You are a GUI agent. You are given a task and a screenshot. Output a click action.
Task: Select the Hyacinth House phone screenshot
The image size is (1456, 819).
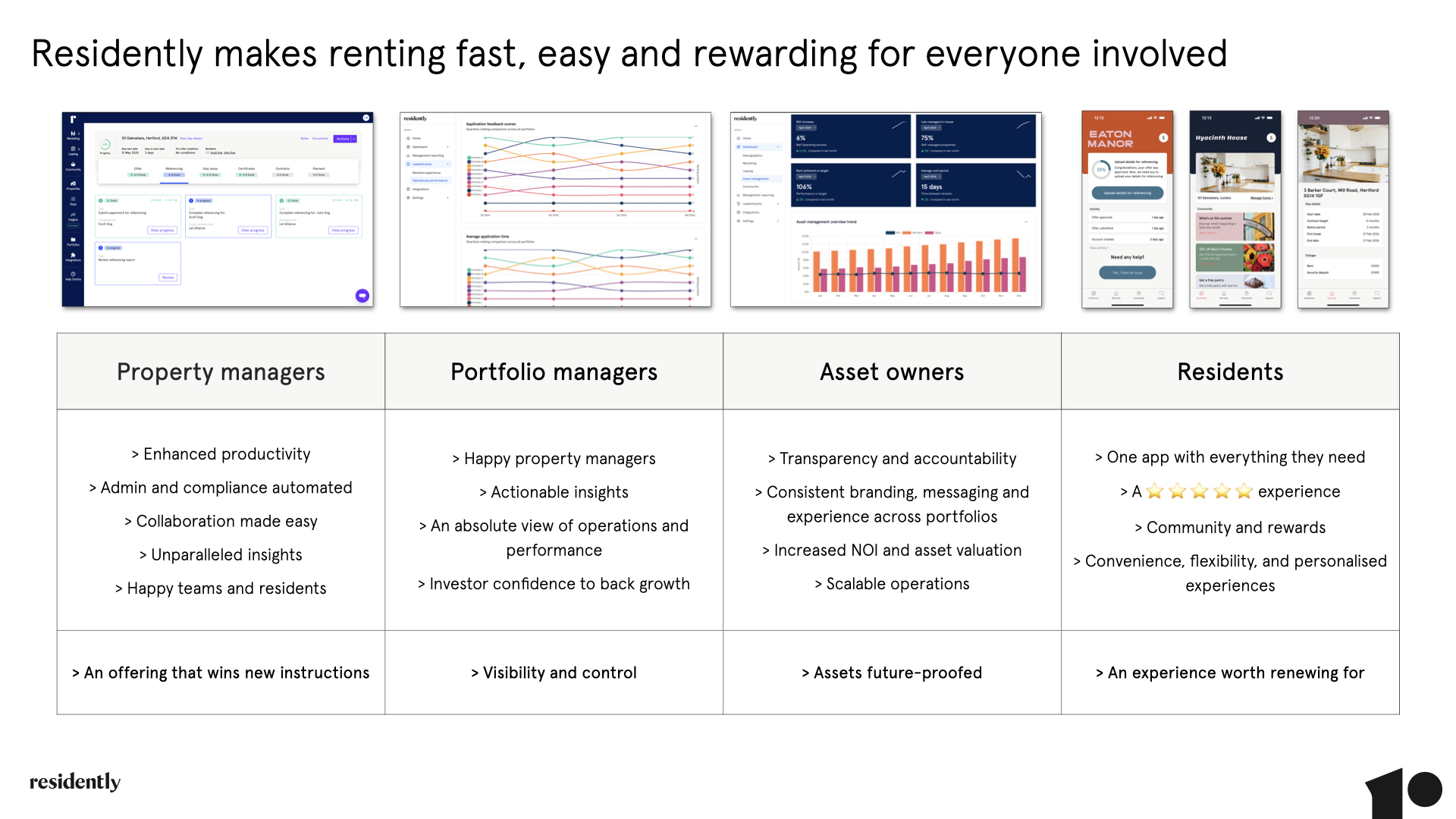(x=1235, y=209)
